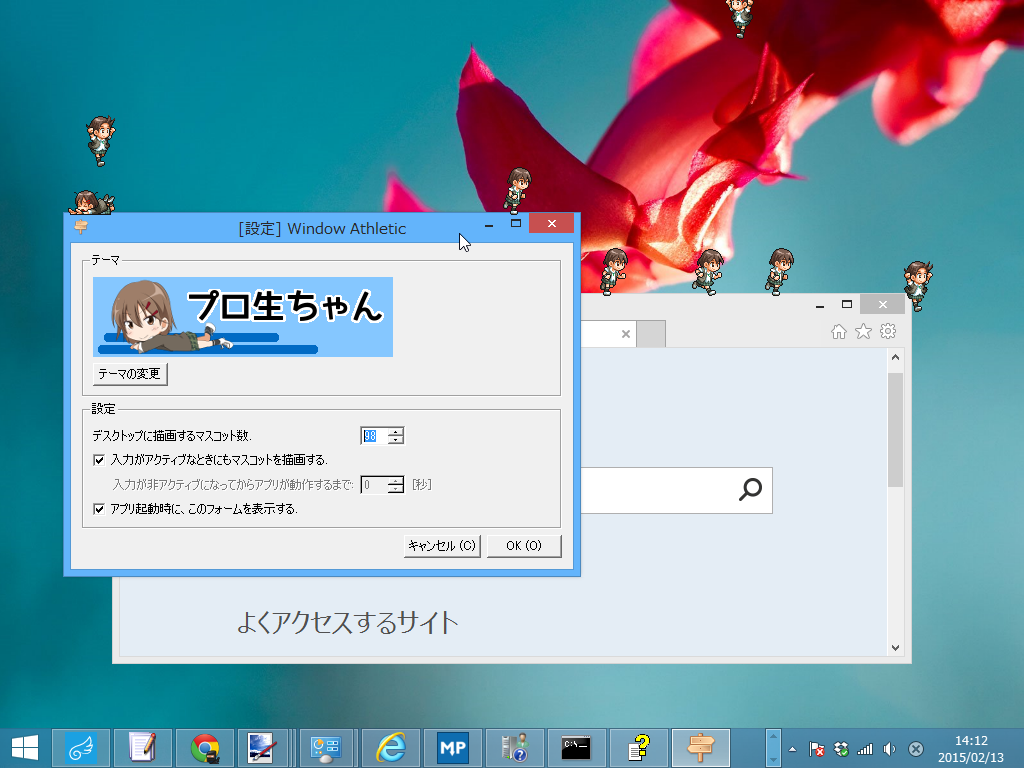Click the Window Athletic signpost title icon
The image size is (1024, 768).
click(81, 227)
